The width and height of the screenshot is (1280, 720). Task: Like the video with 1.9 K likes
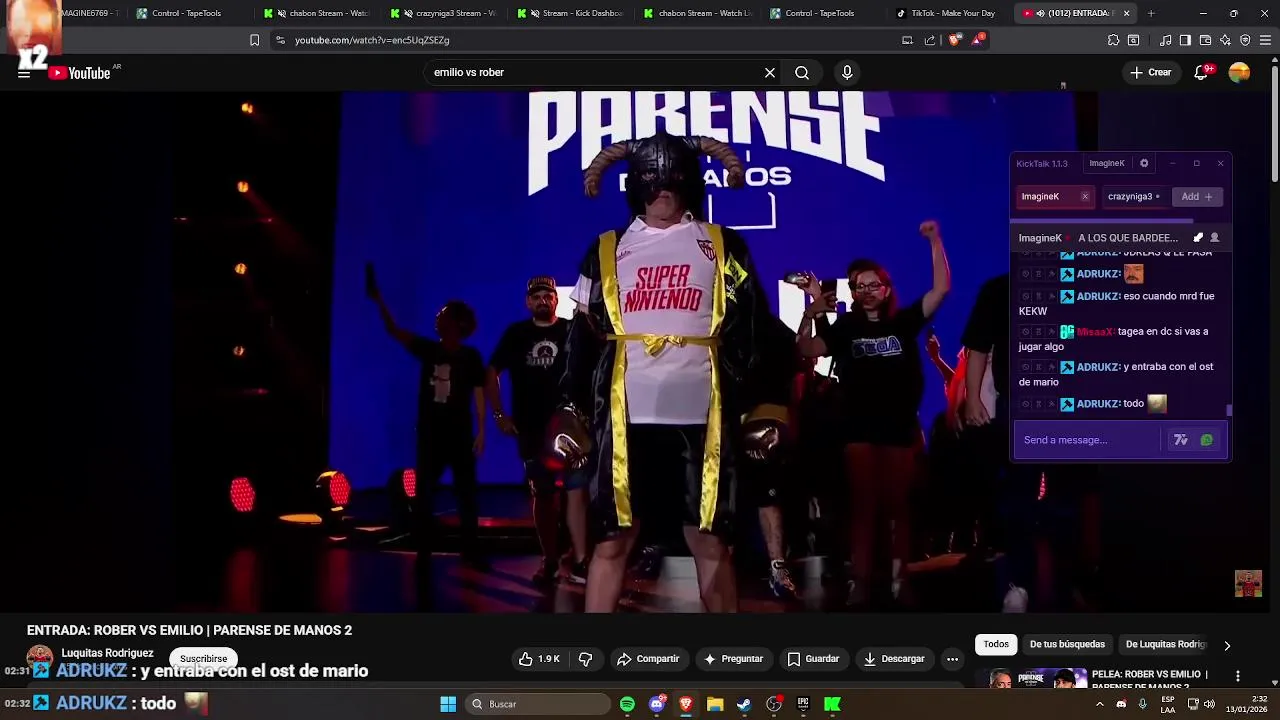click(x=539, y=659)
